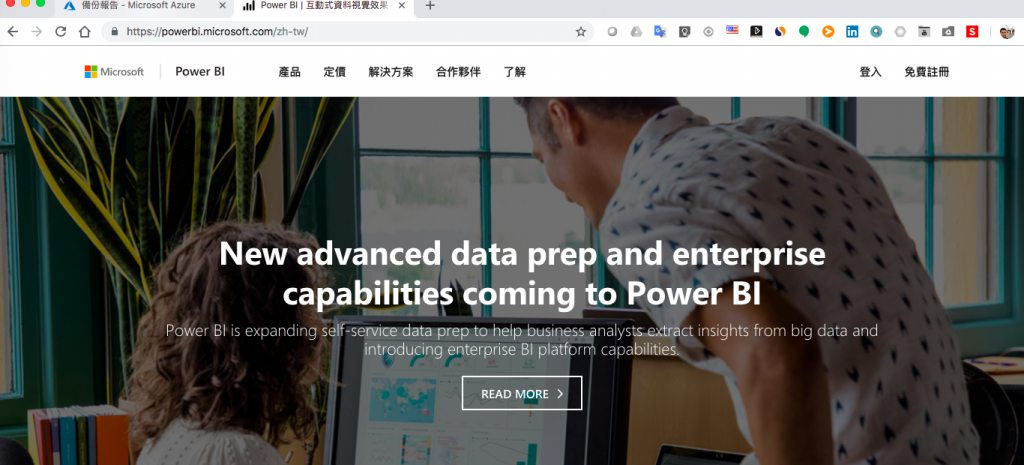Click the READ MORE button
The image size is (1024, 465).
[522, 393]
